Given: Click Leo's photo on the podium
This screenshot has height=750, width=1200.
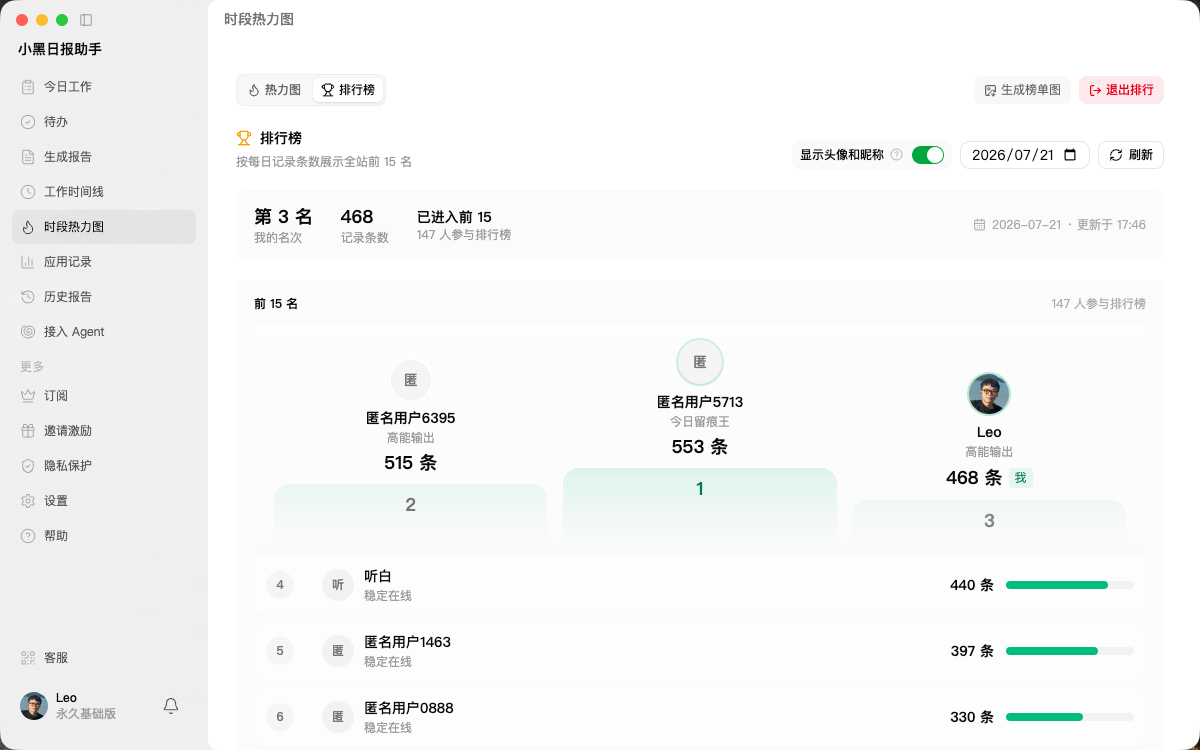Looking at the screenshot, I should click(989, 394).
